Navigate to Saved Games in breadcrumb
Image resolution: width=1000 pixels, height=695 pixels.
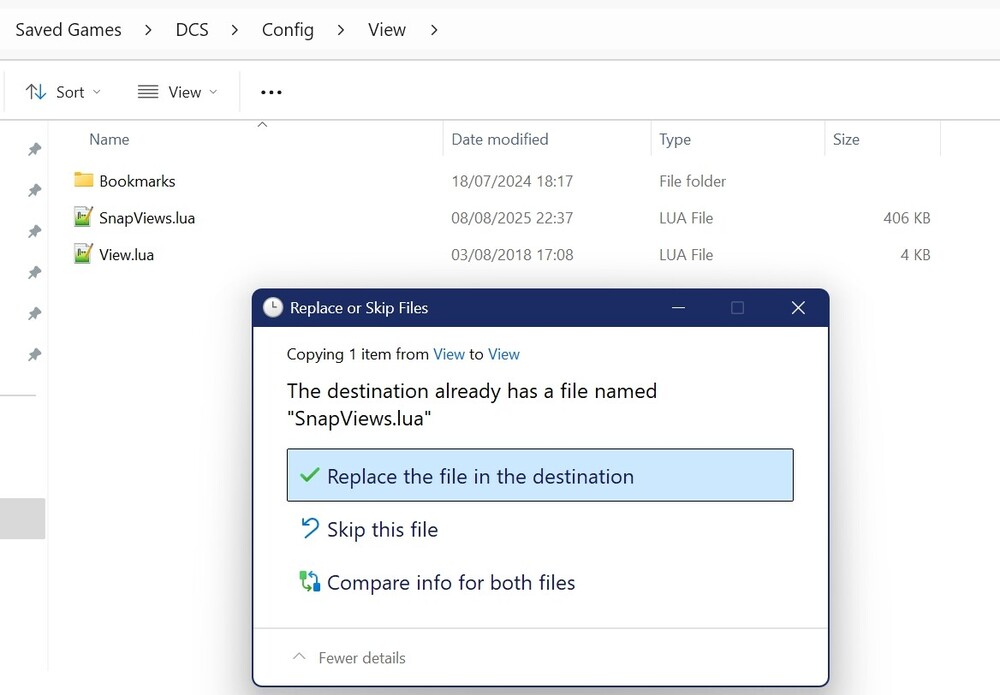tap(68, 30)
